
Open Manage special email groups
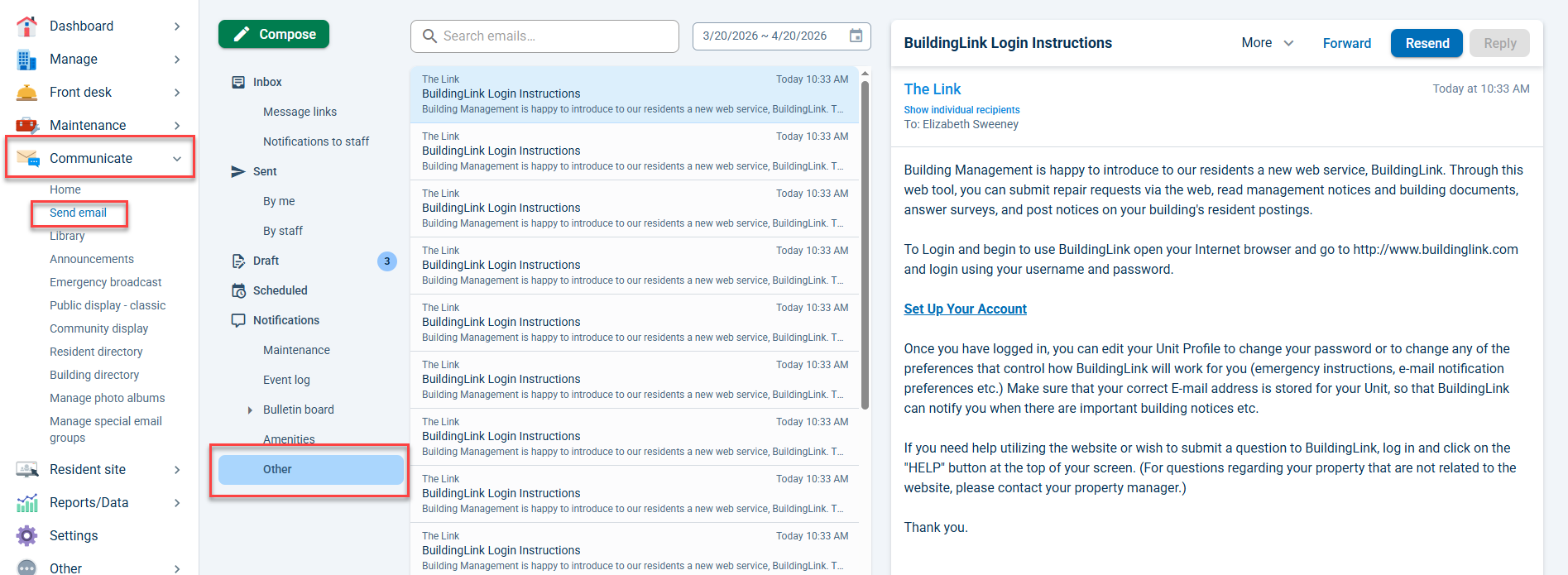[106, 429]
